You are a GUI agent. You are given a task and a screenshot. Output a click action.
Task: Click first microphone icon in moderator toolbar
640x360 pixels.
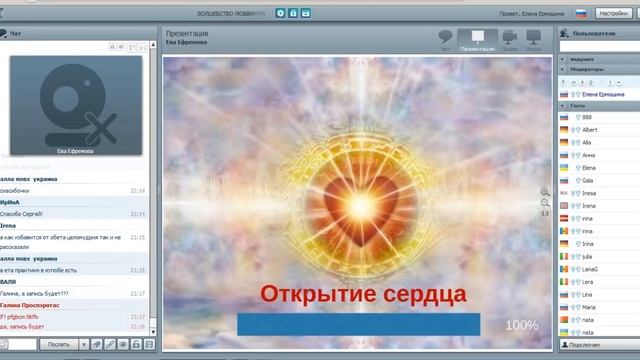click(564, 83)
